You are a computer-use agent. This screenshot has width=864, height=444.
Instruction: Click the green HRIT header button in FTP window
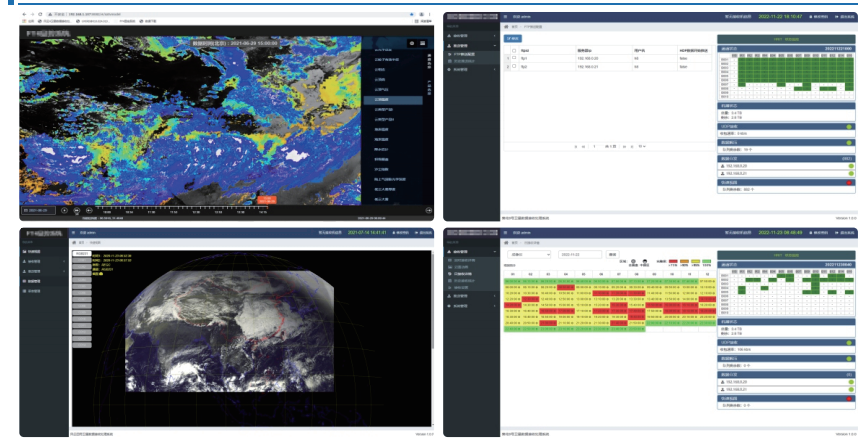pyautogui.click(x=786, y=39)
